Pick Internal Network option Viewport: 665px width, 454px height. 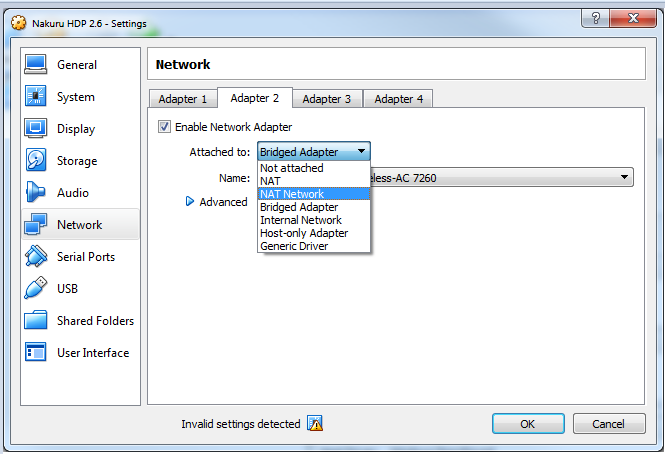tap(314, 220)
